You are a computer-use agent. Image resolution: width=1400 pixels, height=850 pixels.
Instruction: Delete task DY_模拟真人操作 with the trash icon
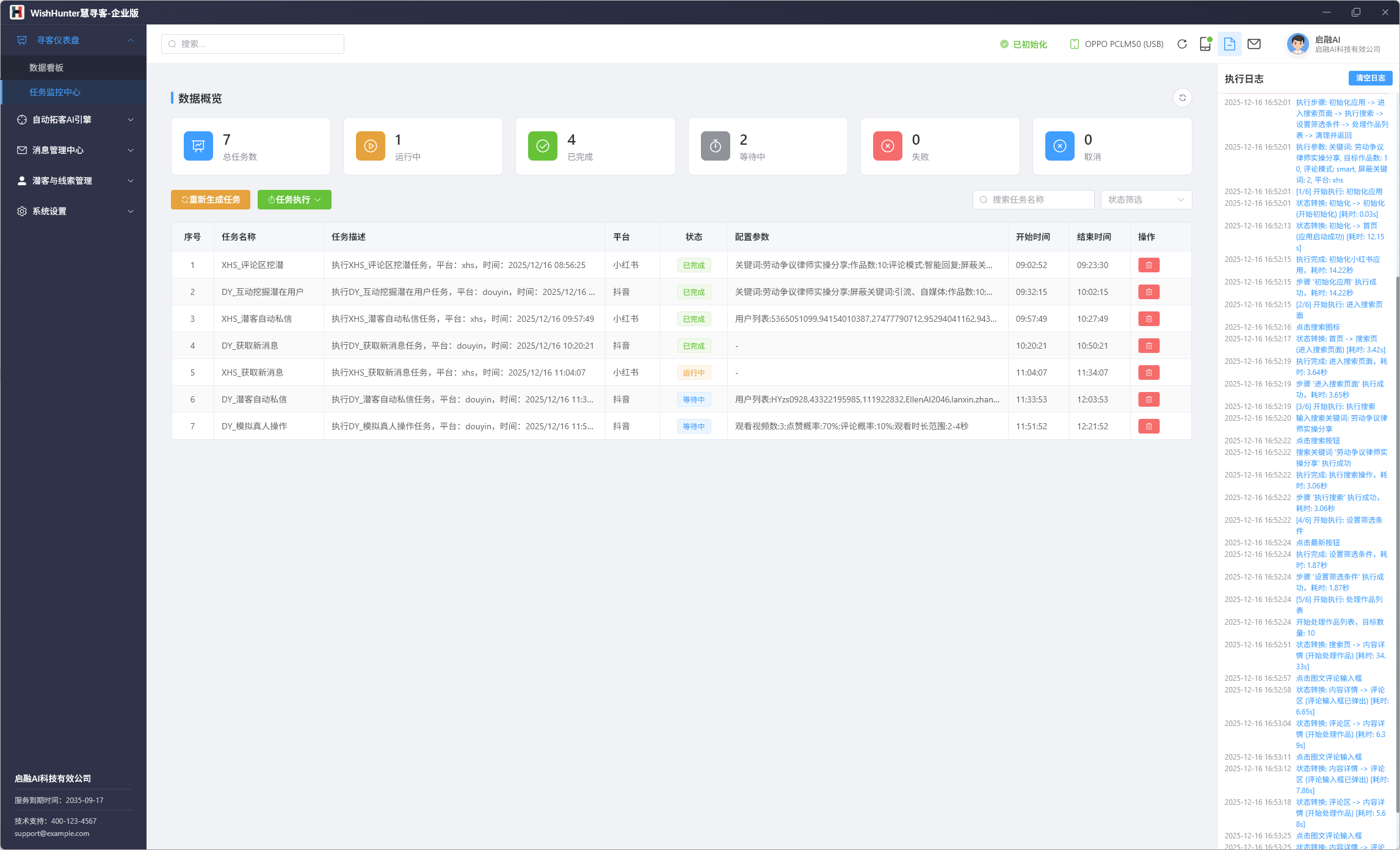point(1148,426)
